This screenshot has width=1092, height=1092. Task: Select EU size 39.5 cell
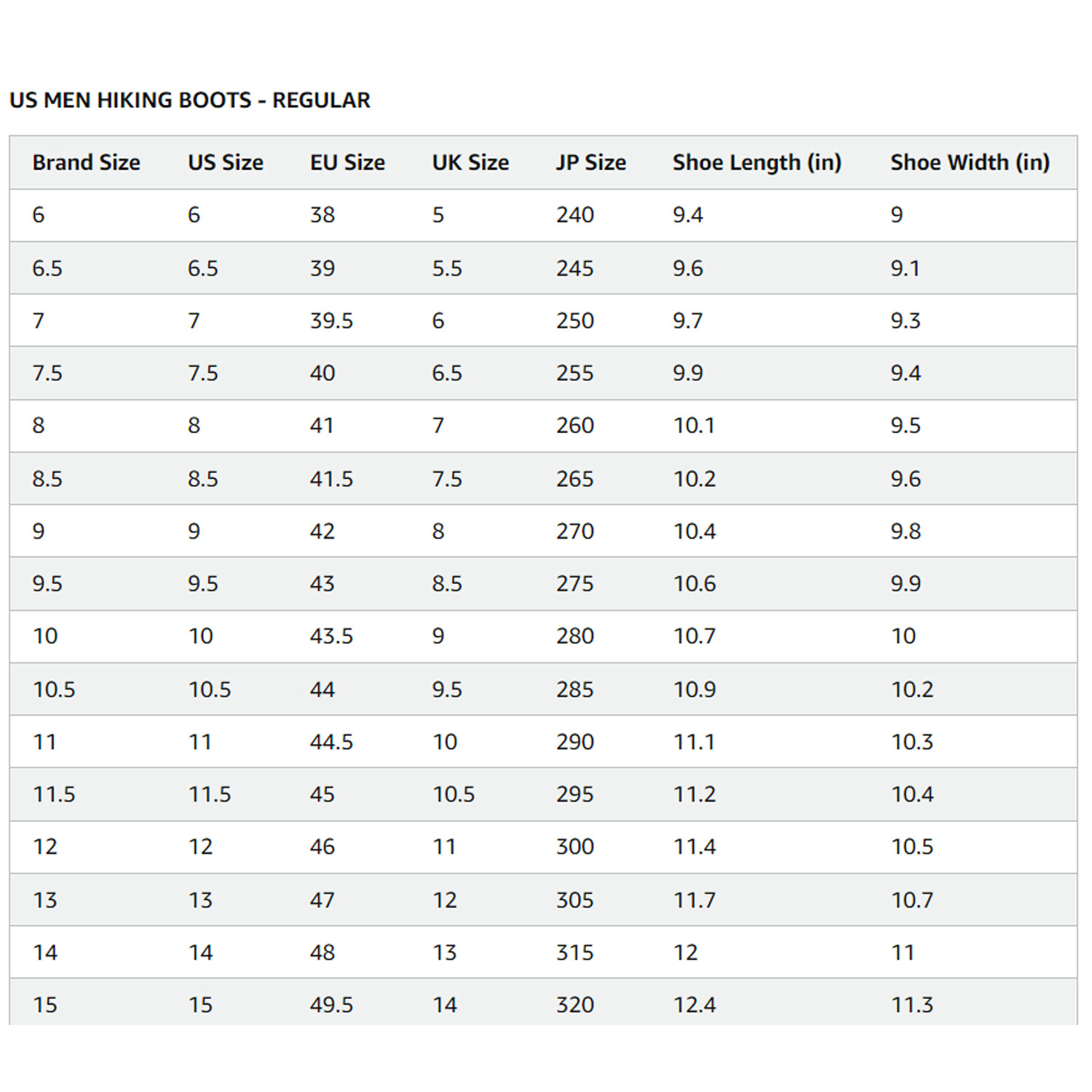pos(331,321)
